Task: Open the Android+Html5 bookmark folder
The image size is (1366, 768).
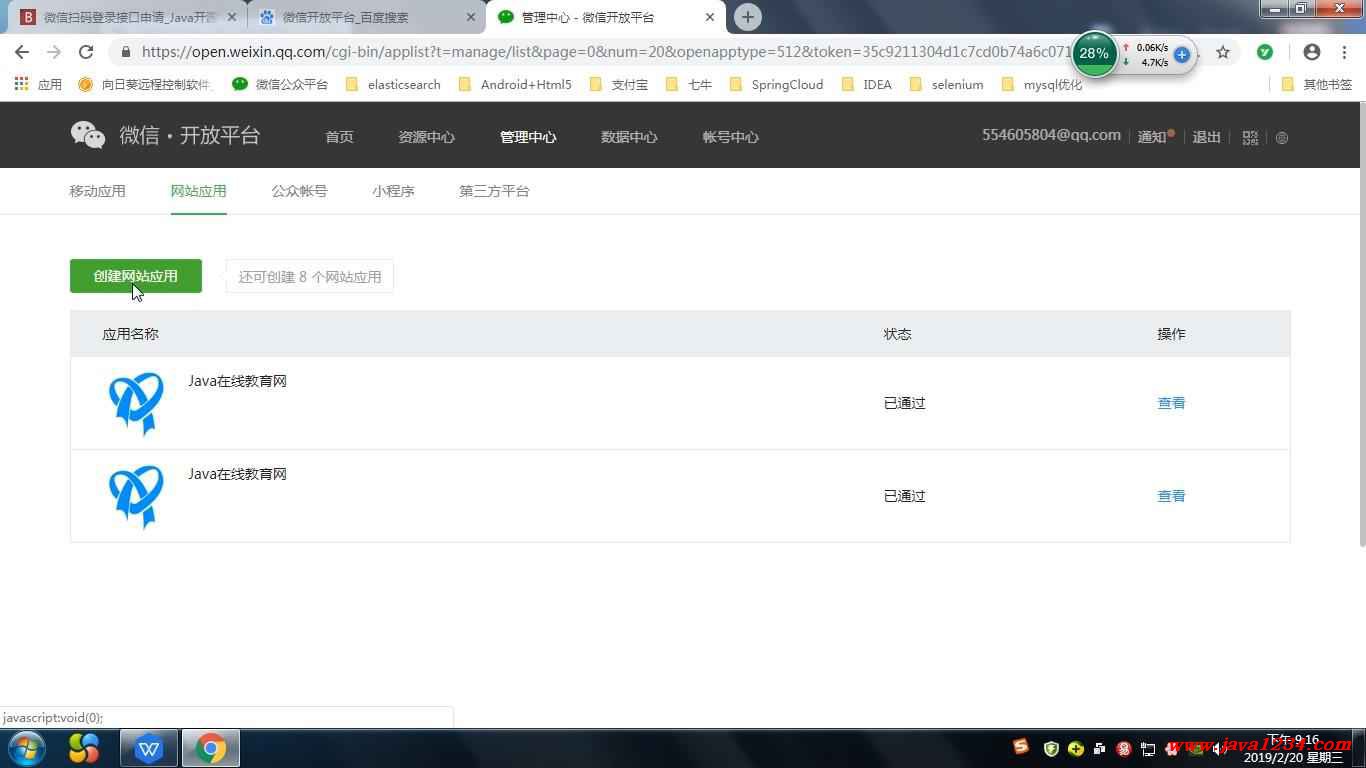Action: 515,84
